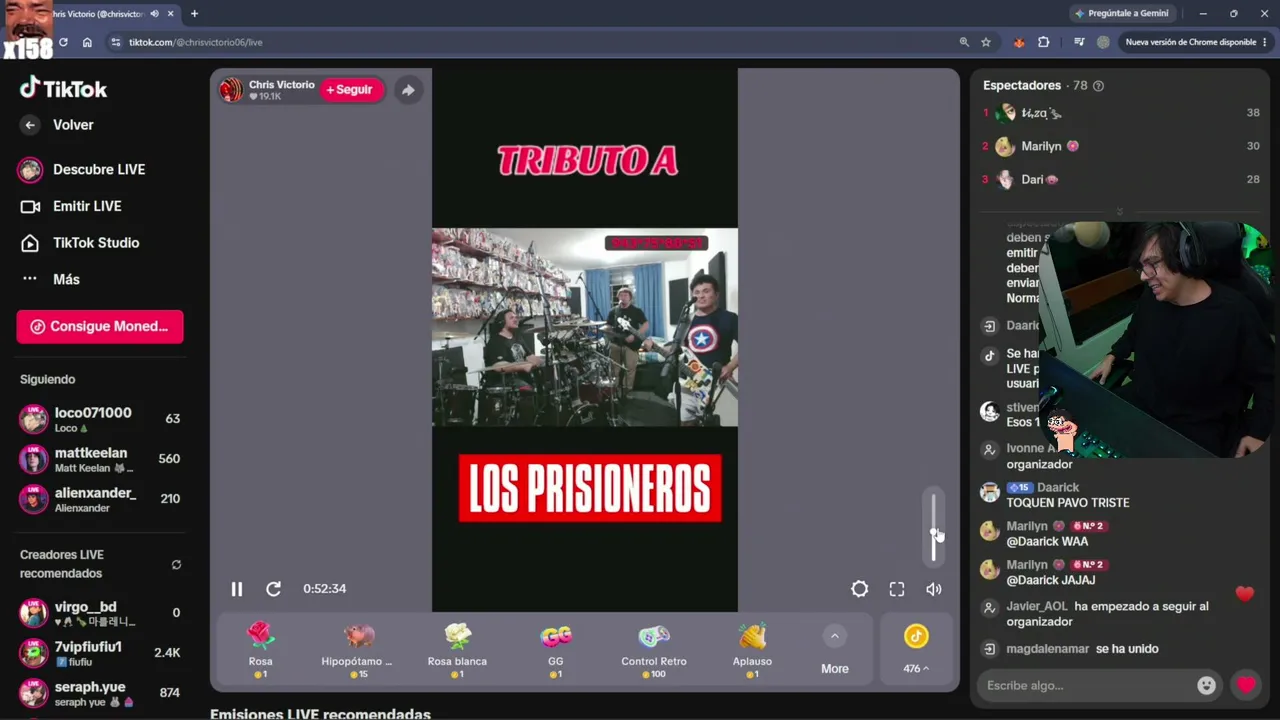Send a like with the heart button
The width and height of the screenshot is (1280, 720).
coord(1246,685)
